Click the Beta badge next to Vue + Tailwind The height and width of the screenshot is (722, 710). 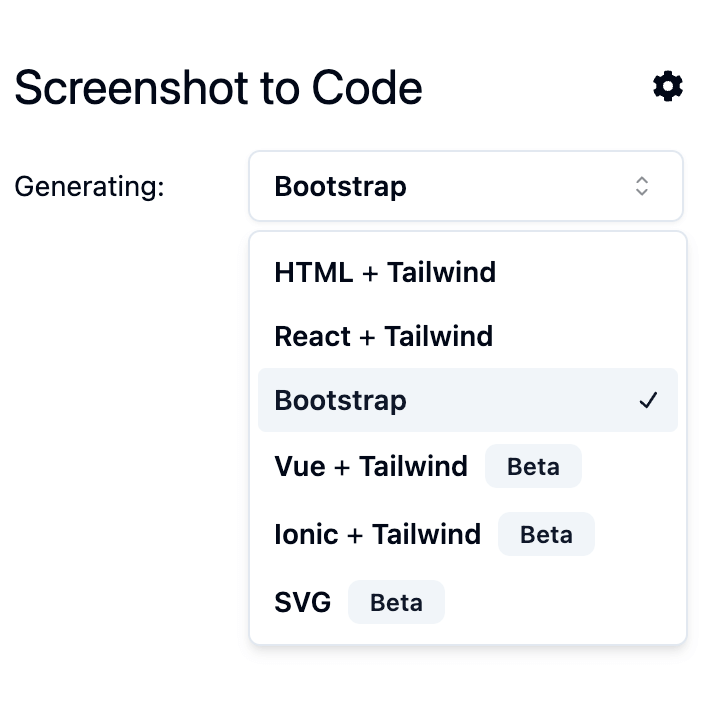pos(533,467)
